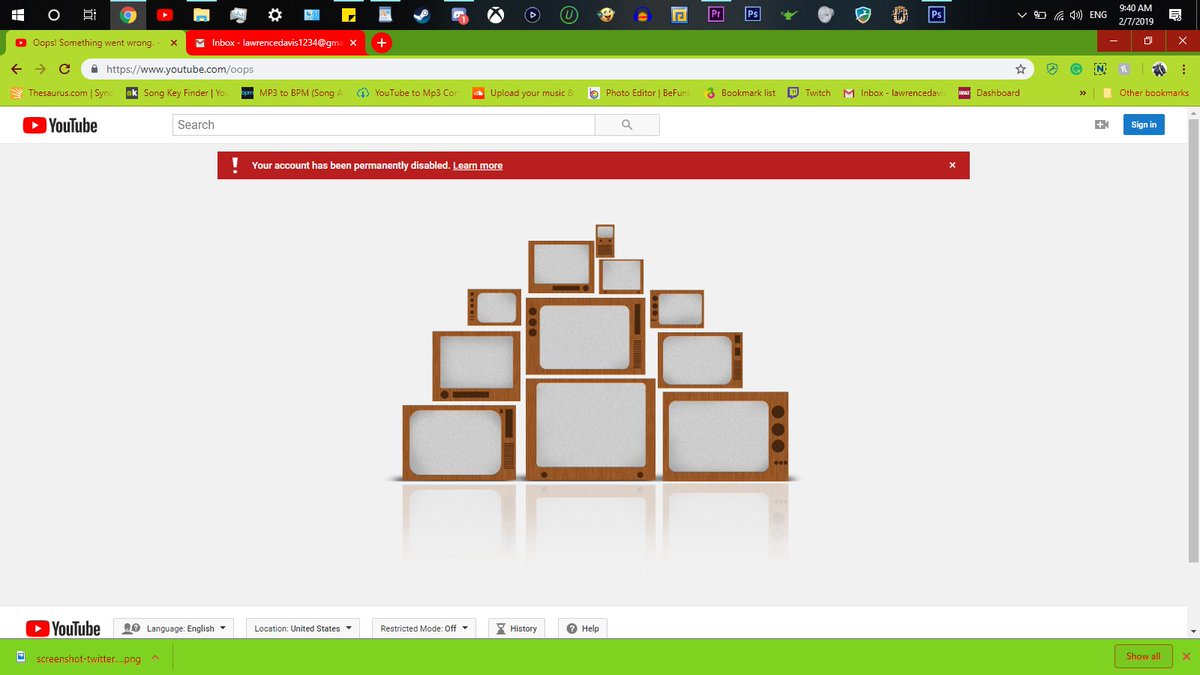
Task: Dismiss the red account disabled banner
Action: coord(952,165)
